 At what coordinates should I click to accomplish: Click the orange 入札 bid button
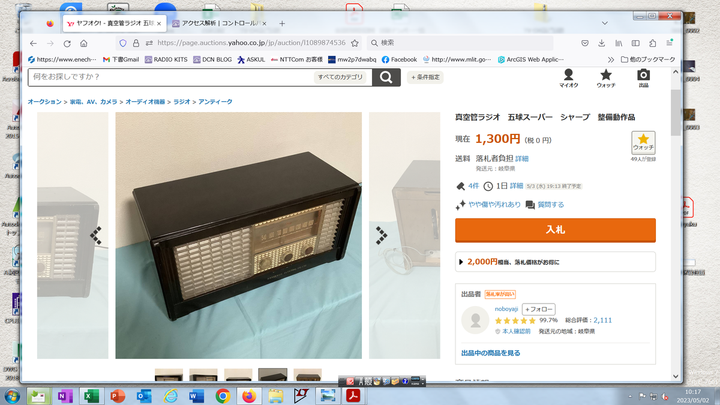(x=555, y=230)
